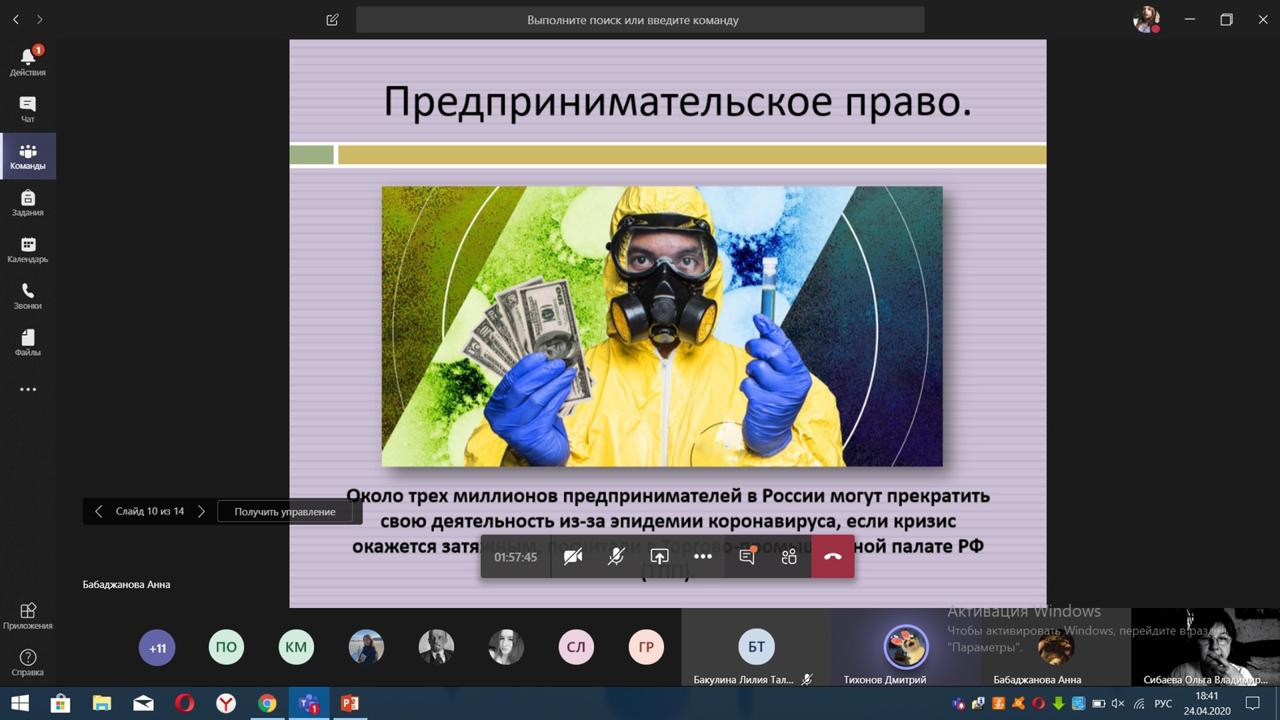1280x720 pixels.
Task: Click the share screen icon in call toolbar
Action: pyautogui.click(x=659, y=557)
